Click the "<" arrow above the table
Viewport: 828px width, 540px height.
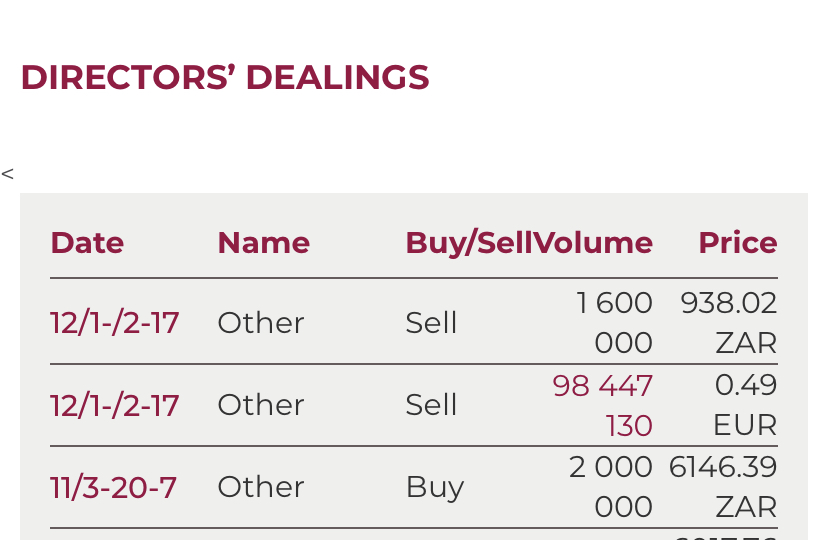[x=8, y=174]
